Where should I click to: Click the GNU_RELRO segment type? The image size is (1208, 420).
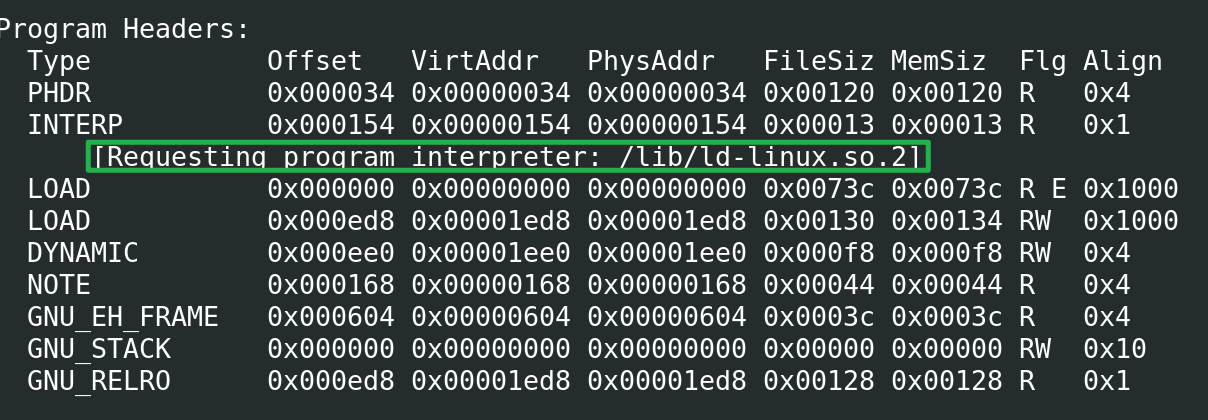[x=99, y=381]
